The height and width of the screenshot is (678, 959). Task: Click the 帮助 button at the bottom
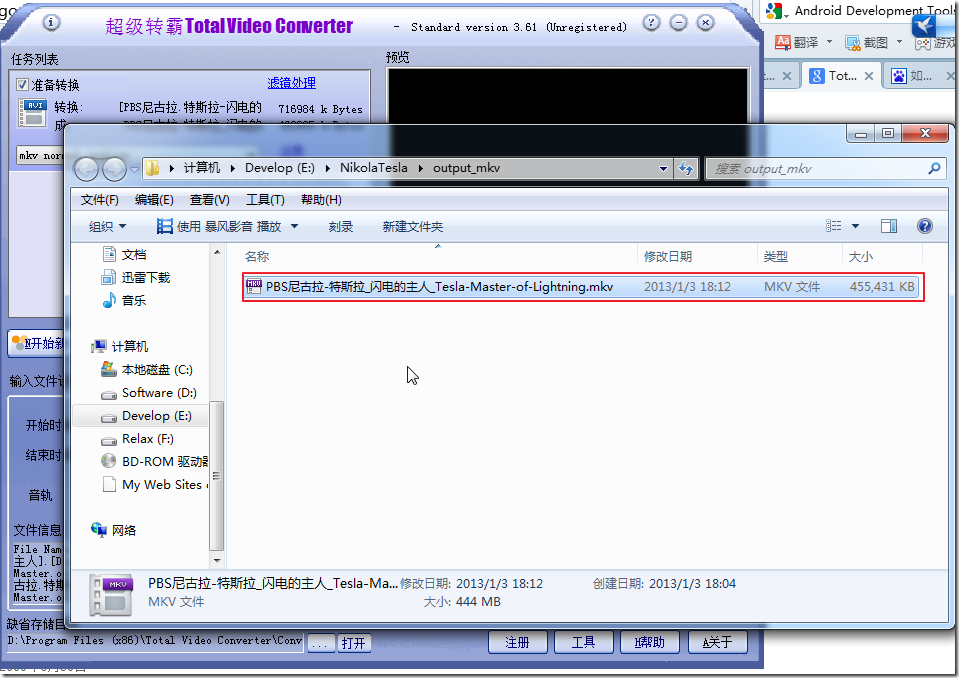(649, 643)
